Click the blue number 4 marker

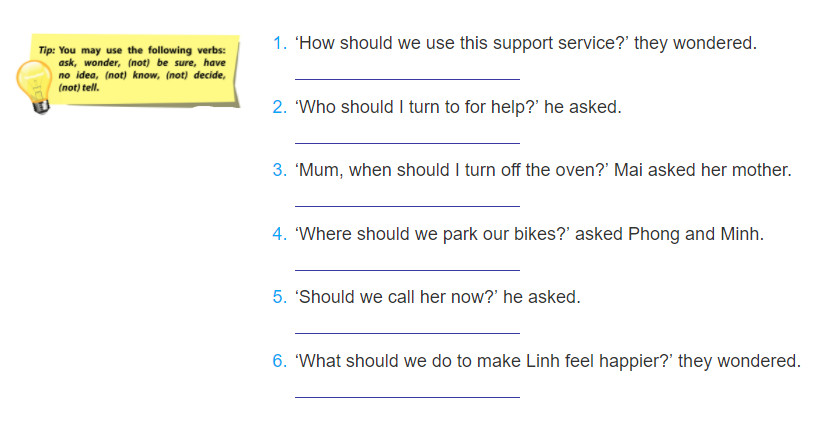coord(280,234)
